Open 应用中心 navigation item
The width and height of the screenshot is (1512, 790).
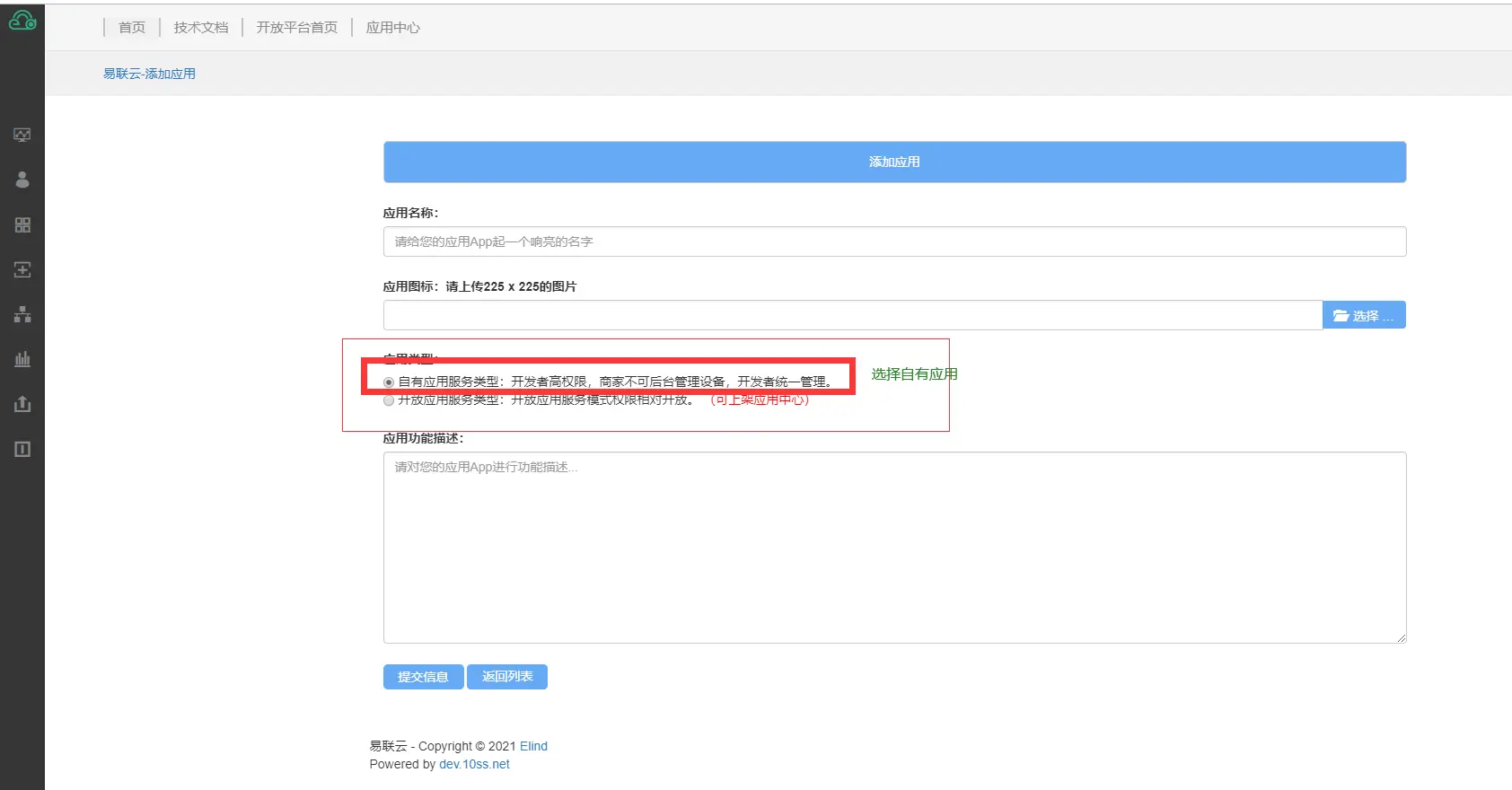pyautogui.click(x=393, y=28)
